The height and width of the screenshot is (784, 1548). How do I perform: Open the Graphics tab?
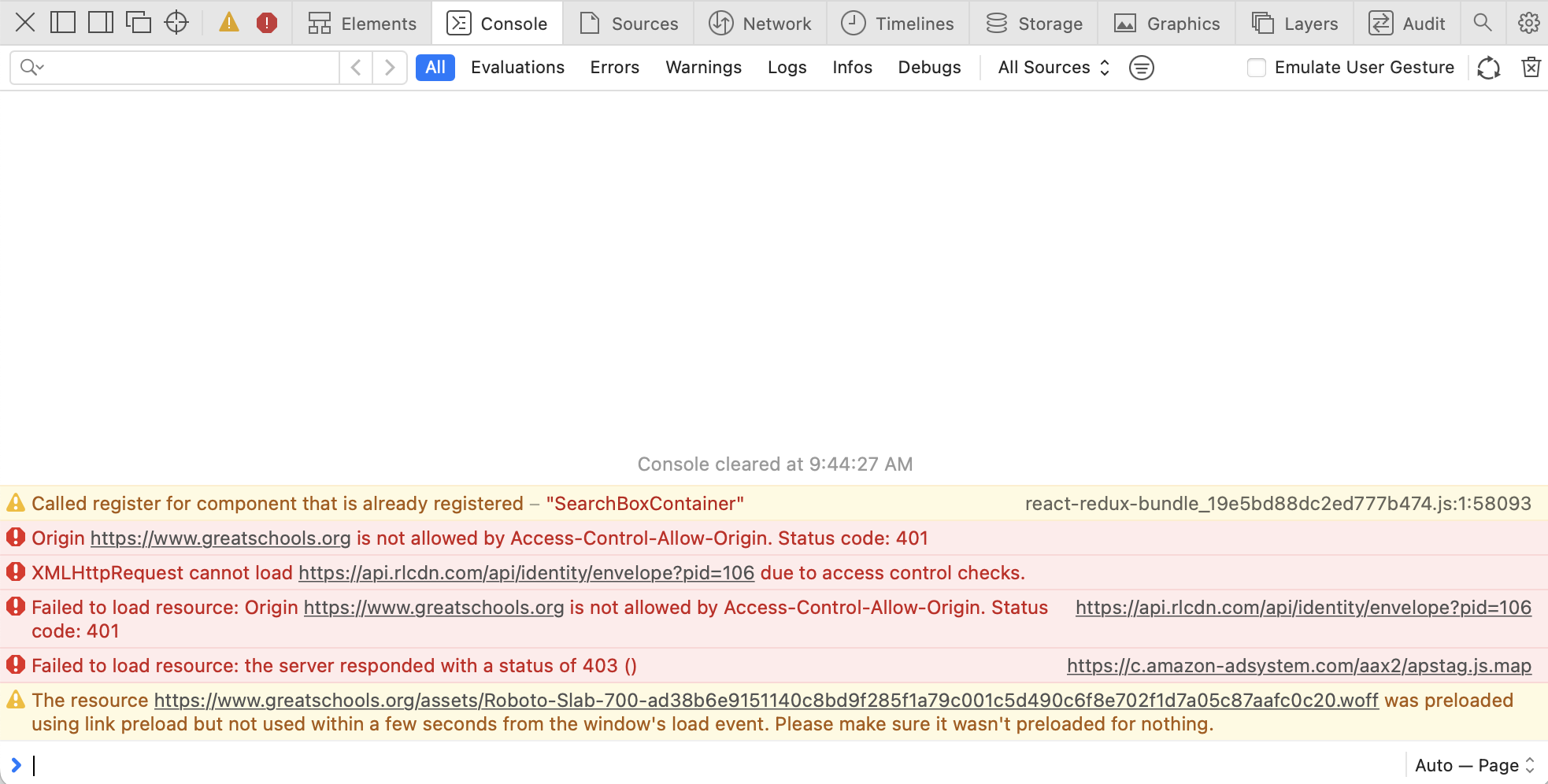click(1167, 24)
